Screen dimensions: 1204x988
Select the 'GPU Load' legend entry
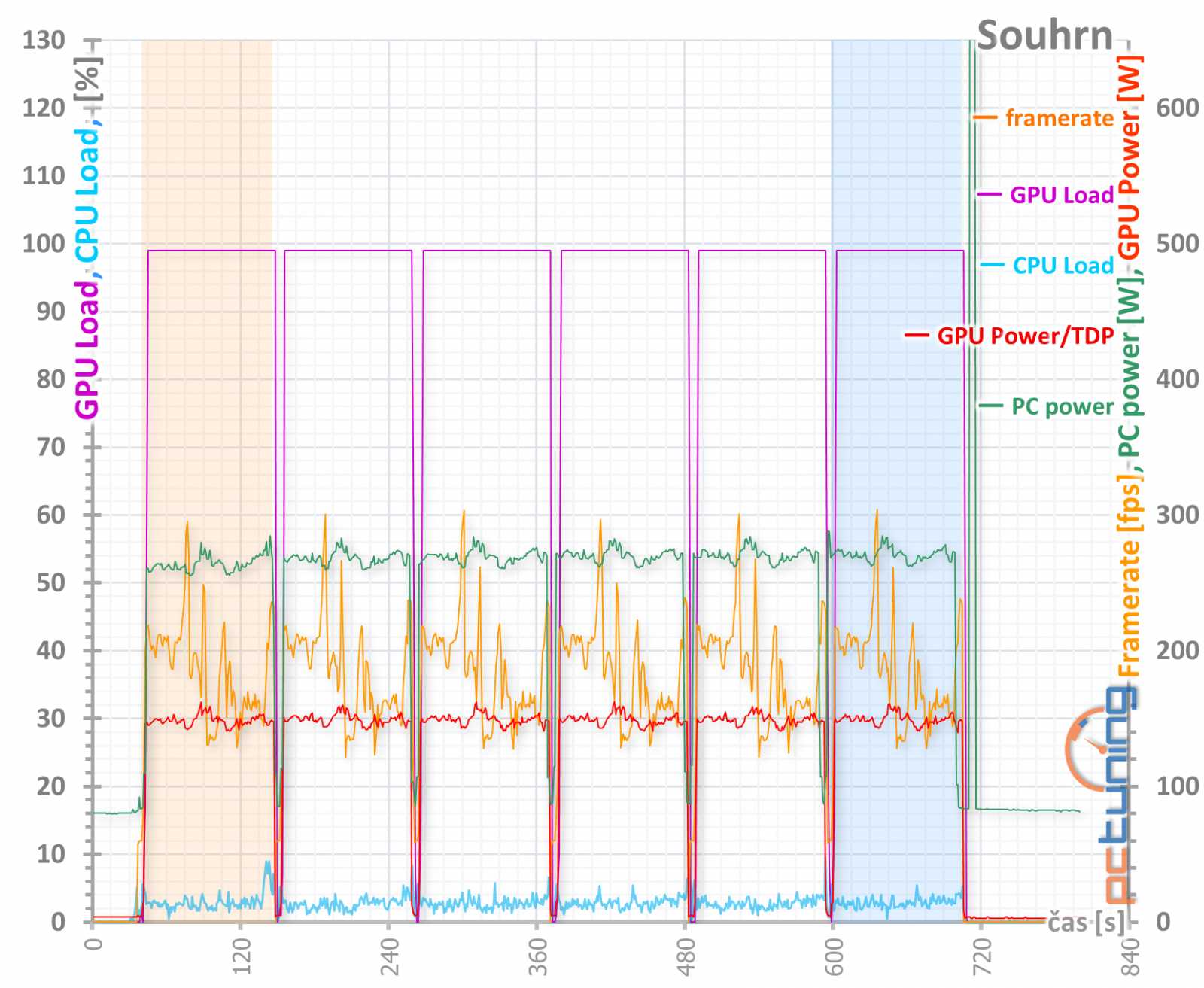click(x=1061, y=195)
